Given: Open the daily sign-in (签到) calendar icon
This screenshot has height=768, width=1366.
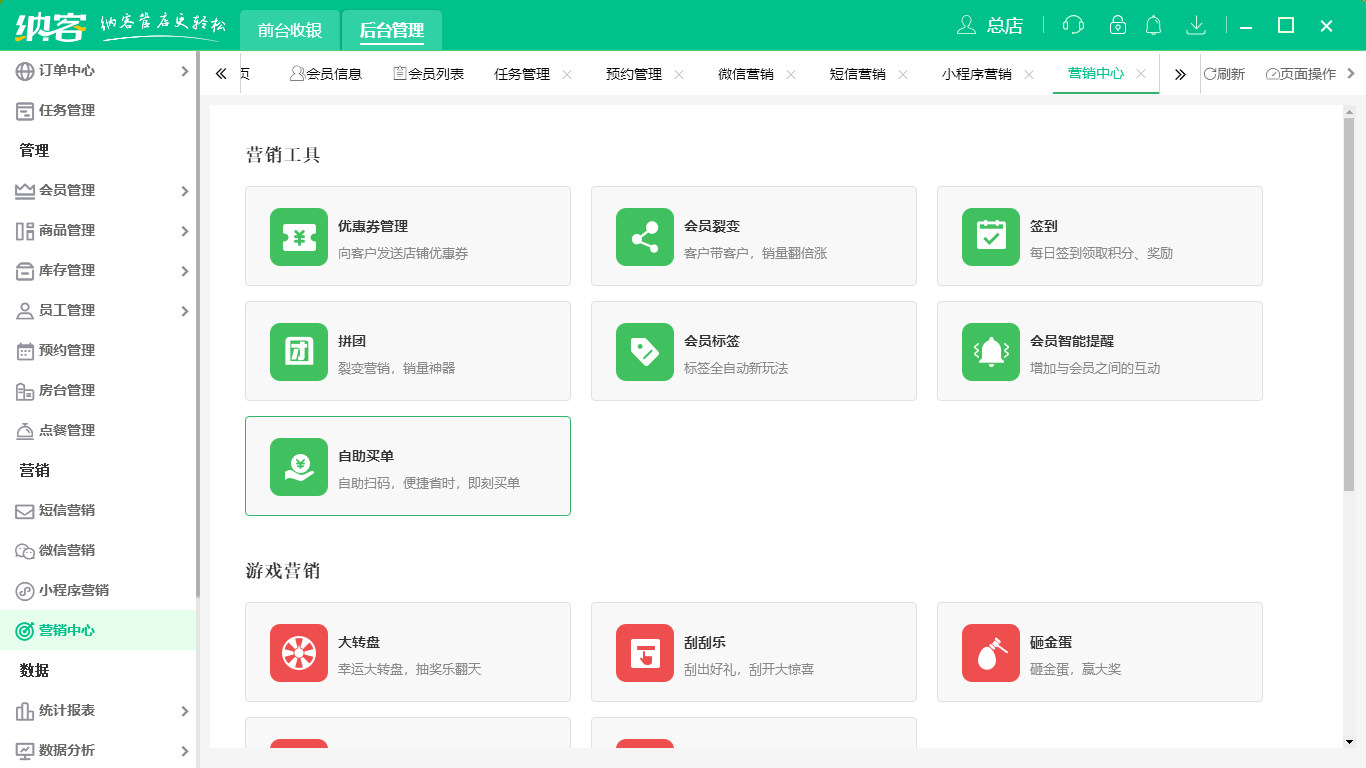Looking at the screenshot, I should (x=991, y=237).
